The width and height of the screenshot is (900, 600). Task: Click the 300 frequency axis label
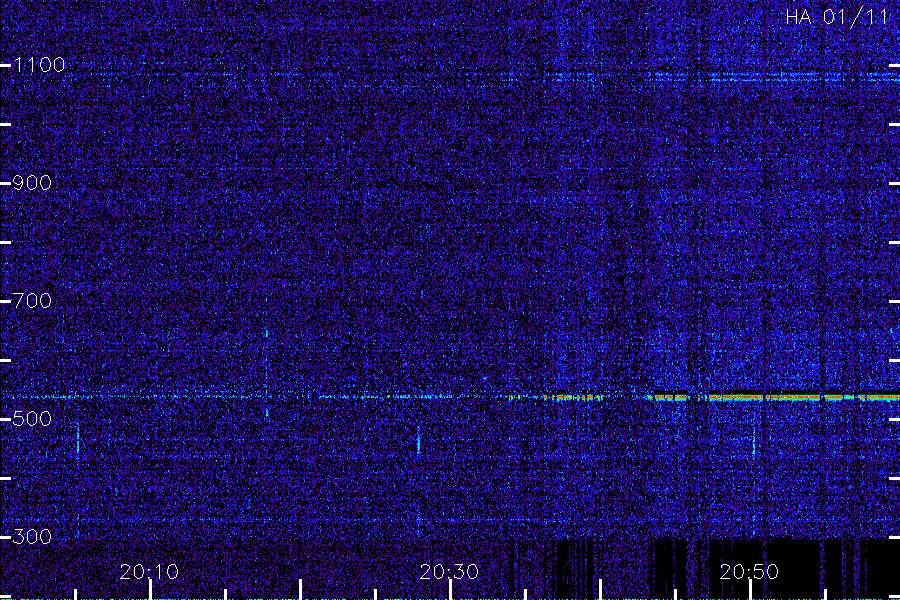click(x=32, y=537)
